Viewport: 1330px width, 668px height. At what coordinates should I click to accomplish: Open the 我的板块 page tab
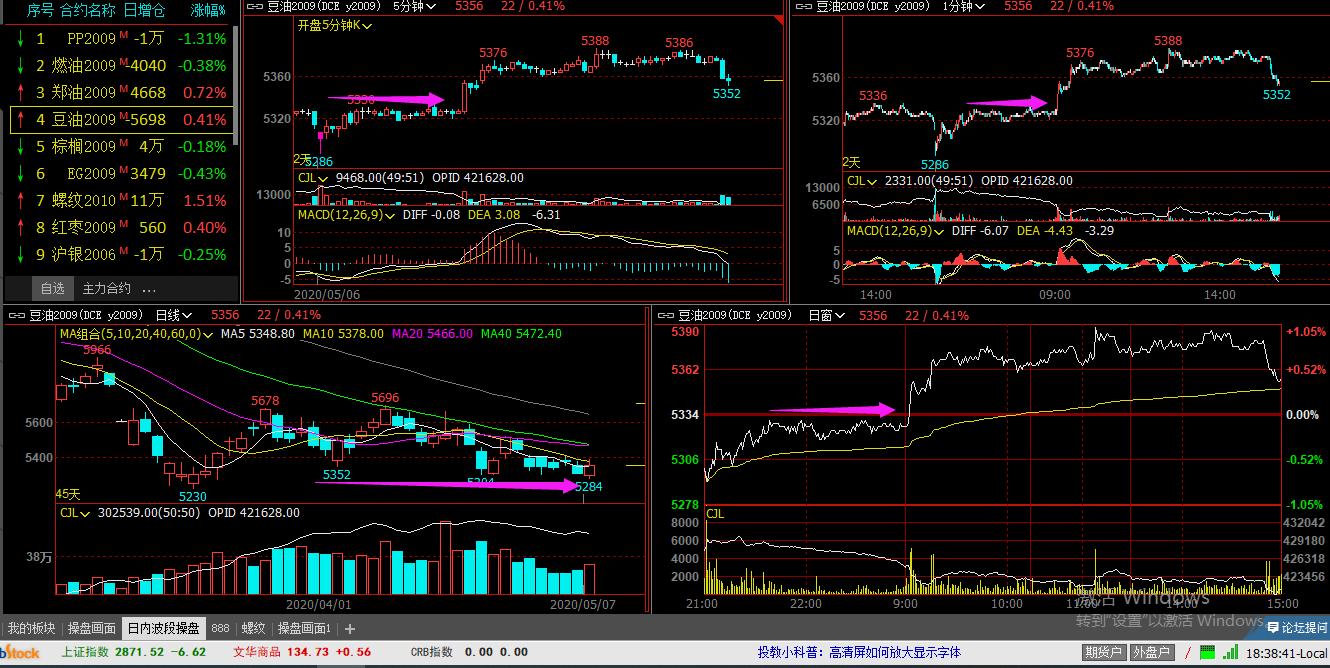click(31, 629)
